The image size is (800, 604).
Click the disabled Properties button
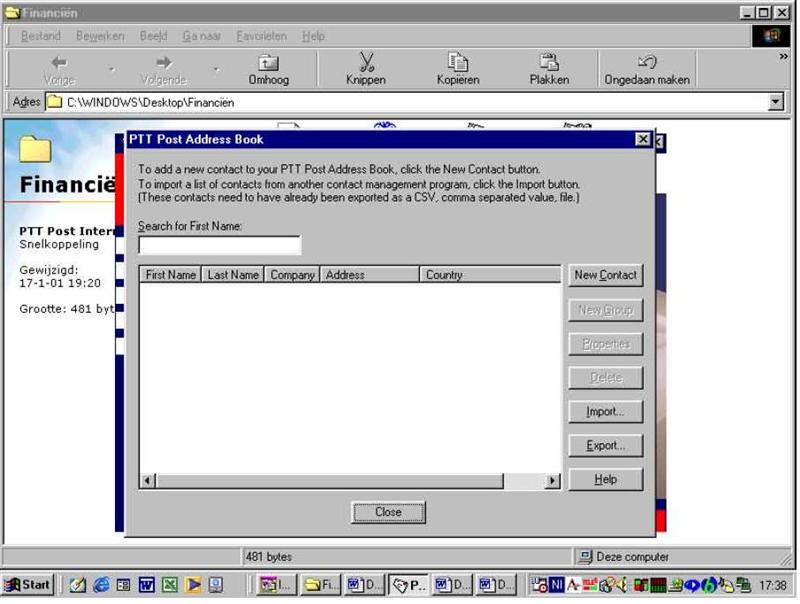pyautogui.click(x=606, y=344)
